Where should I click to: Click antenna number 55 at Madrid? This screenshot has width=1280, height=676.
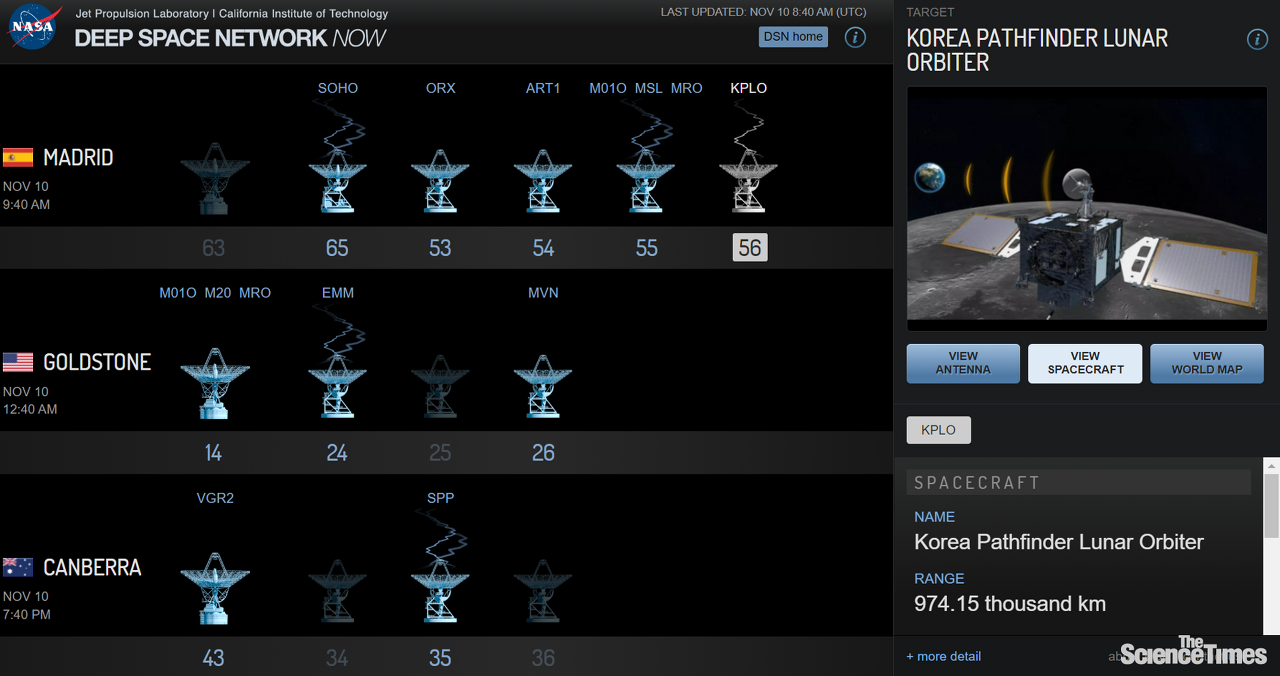pos(646,248)
